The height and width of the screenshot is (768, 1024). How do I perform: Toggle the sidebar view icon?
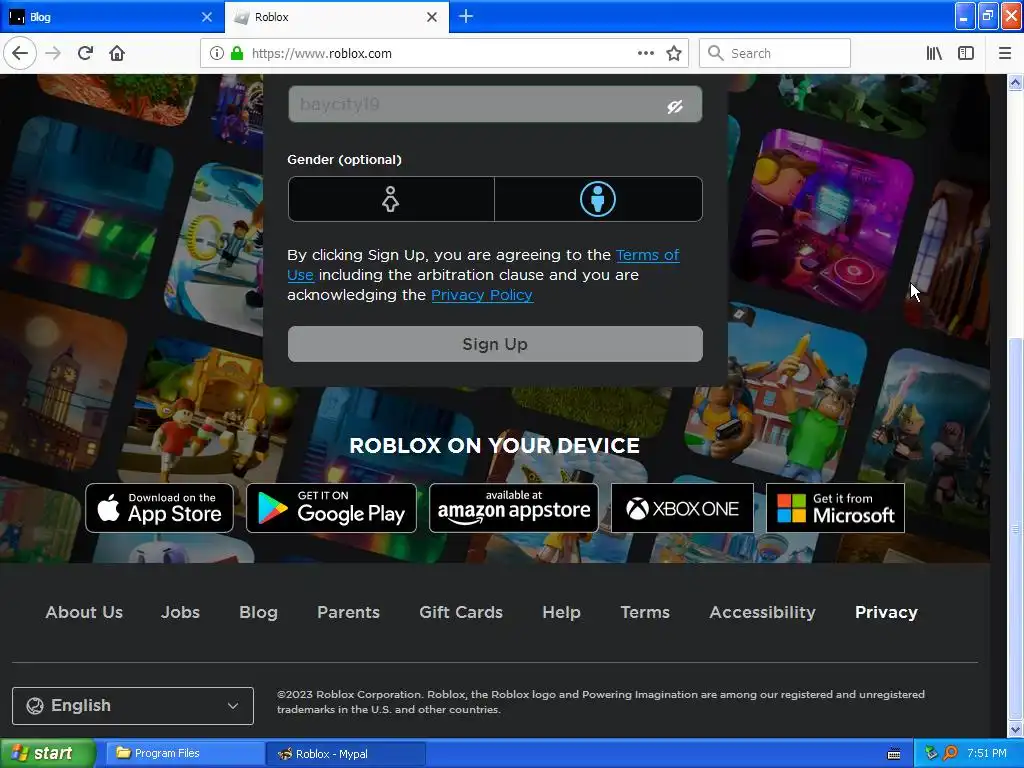click(966, 54)
